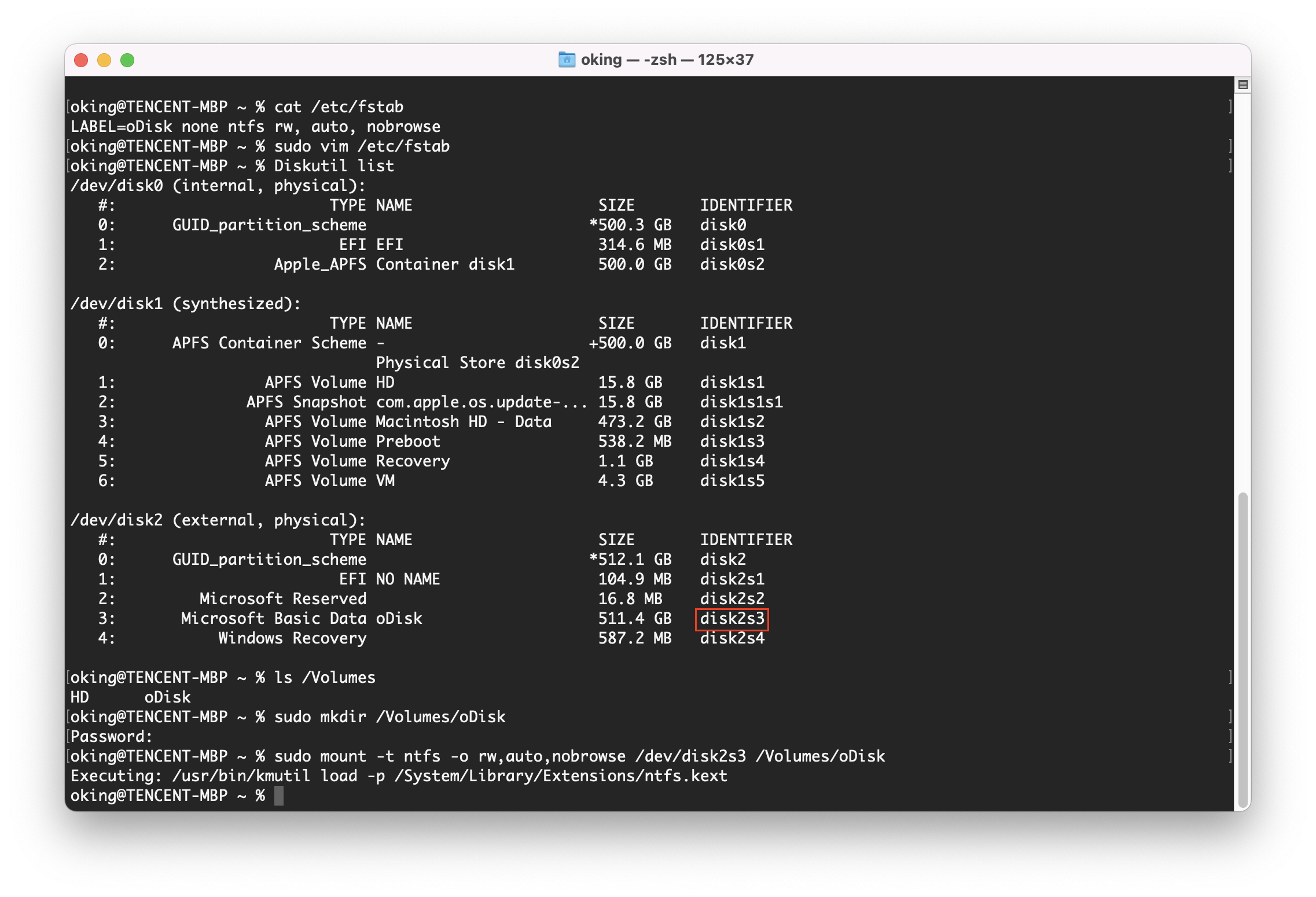Click the 'disk0s2' identifier in the IDENTIFIER column

click(732, 264)
